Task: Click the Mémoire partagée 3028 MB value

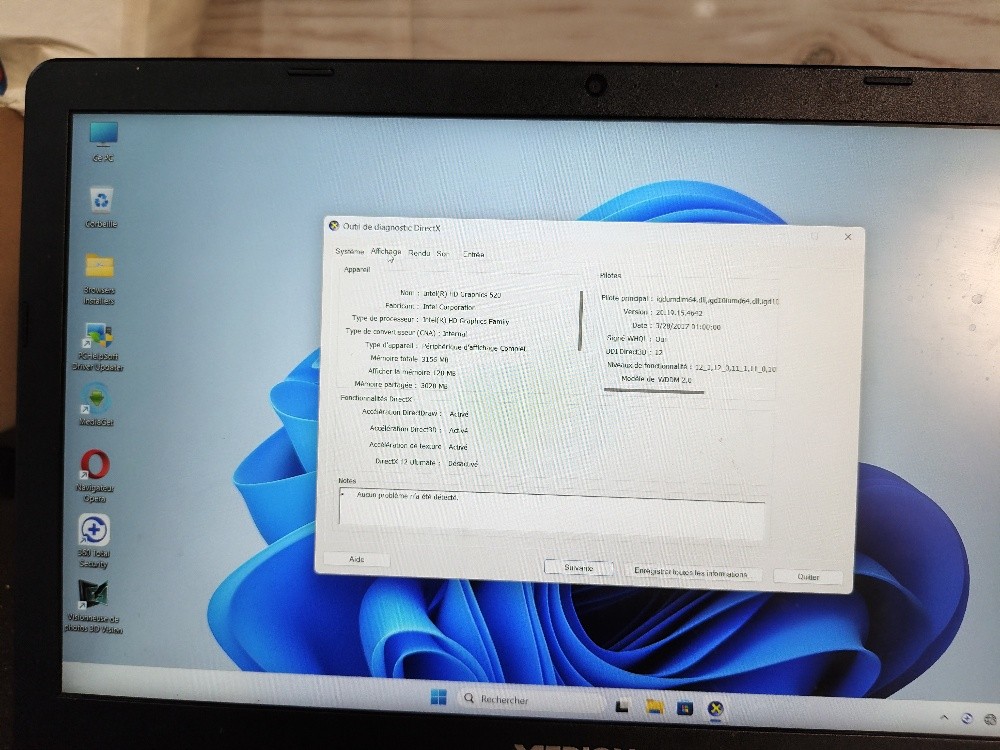Action: click(x=434, y=386)
